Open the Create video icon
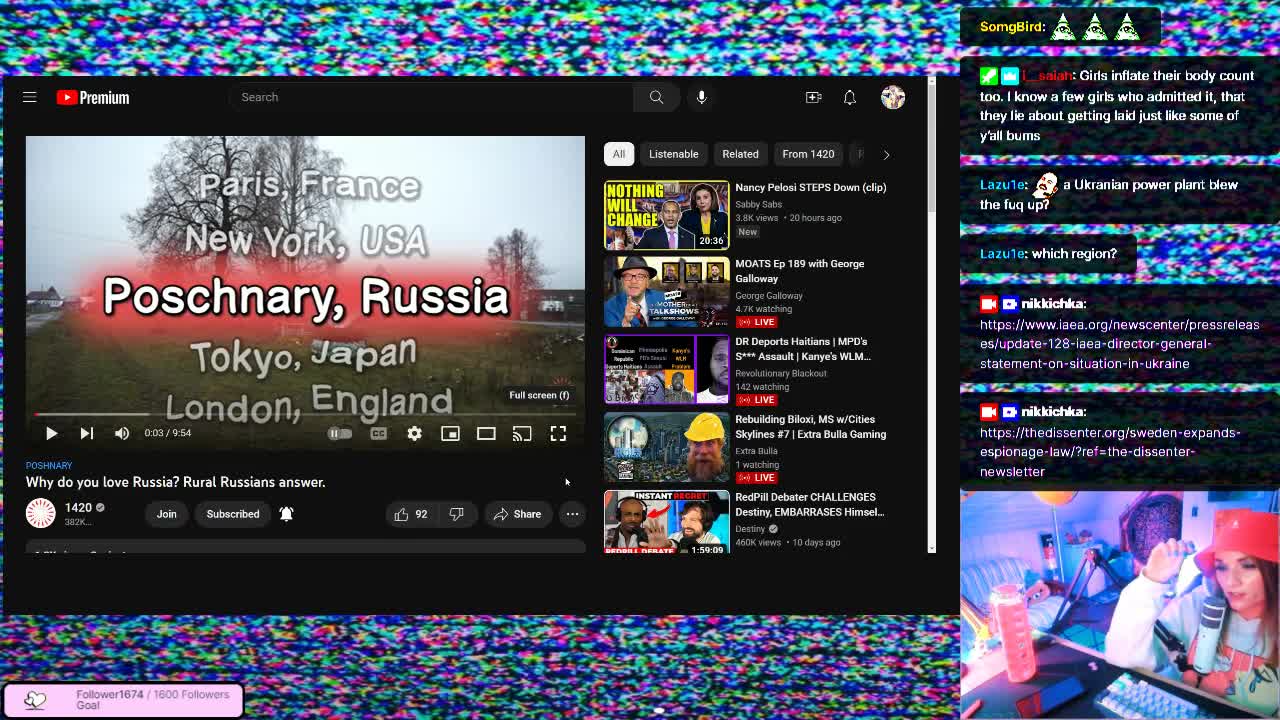1280x720 pixels. tap(813, 97)
